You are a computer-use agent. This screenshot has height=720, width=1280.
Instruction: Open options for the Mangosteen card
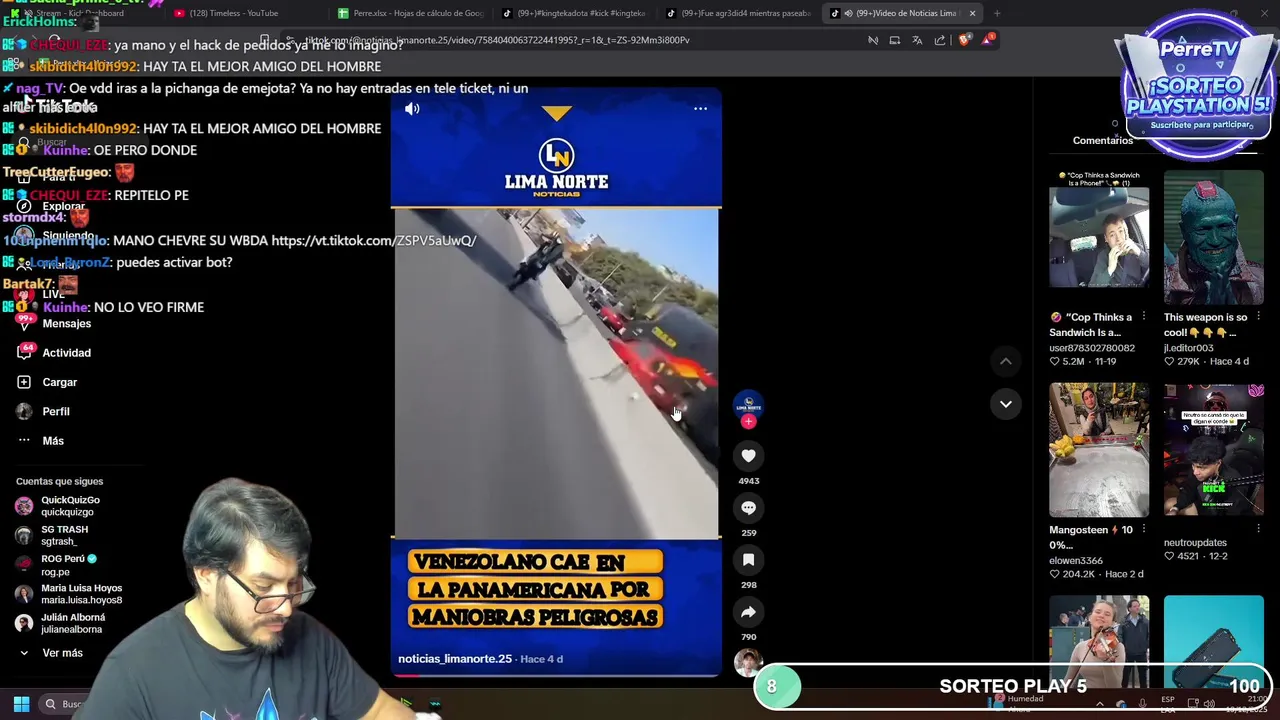pyautogui.click(x=1144, y=530)
